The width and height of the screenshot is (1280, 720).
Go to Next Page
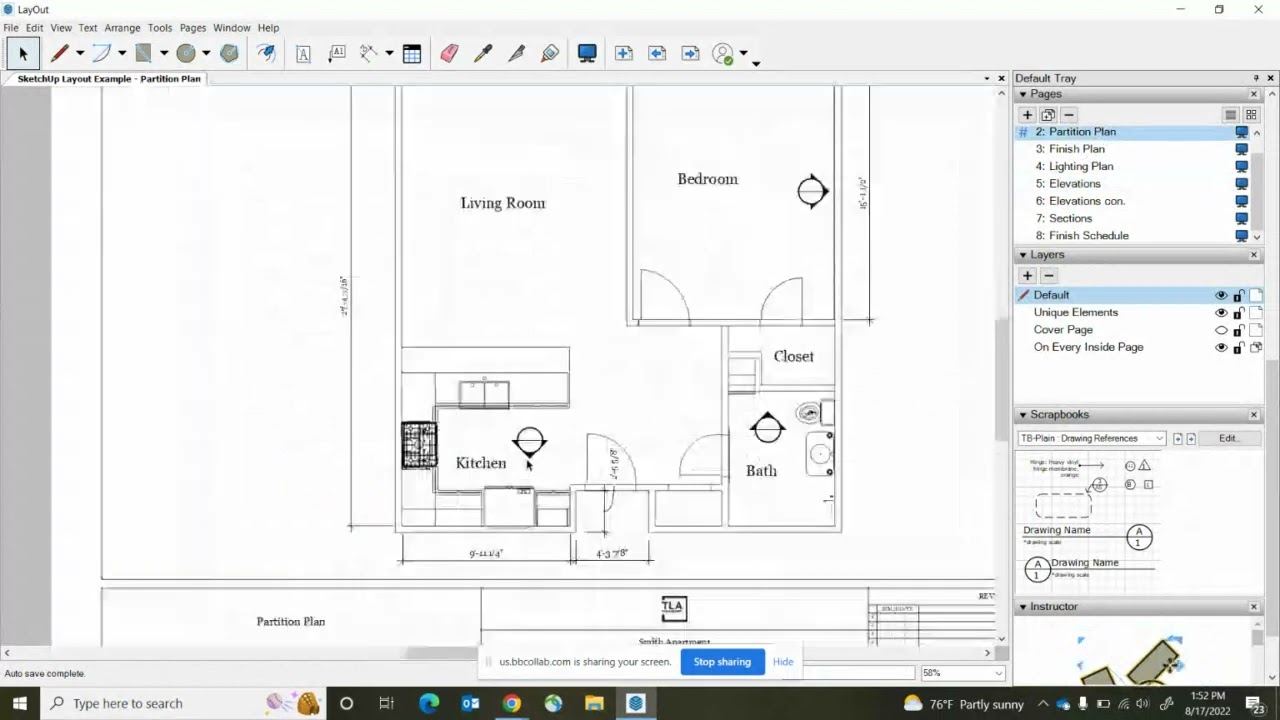(690, 54)
